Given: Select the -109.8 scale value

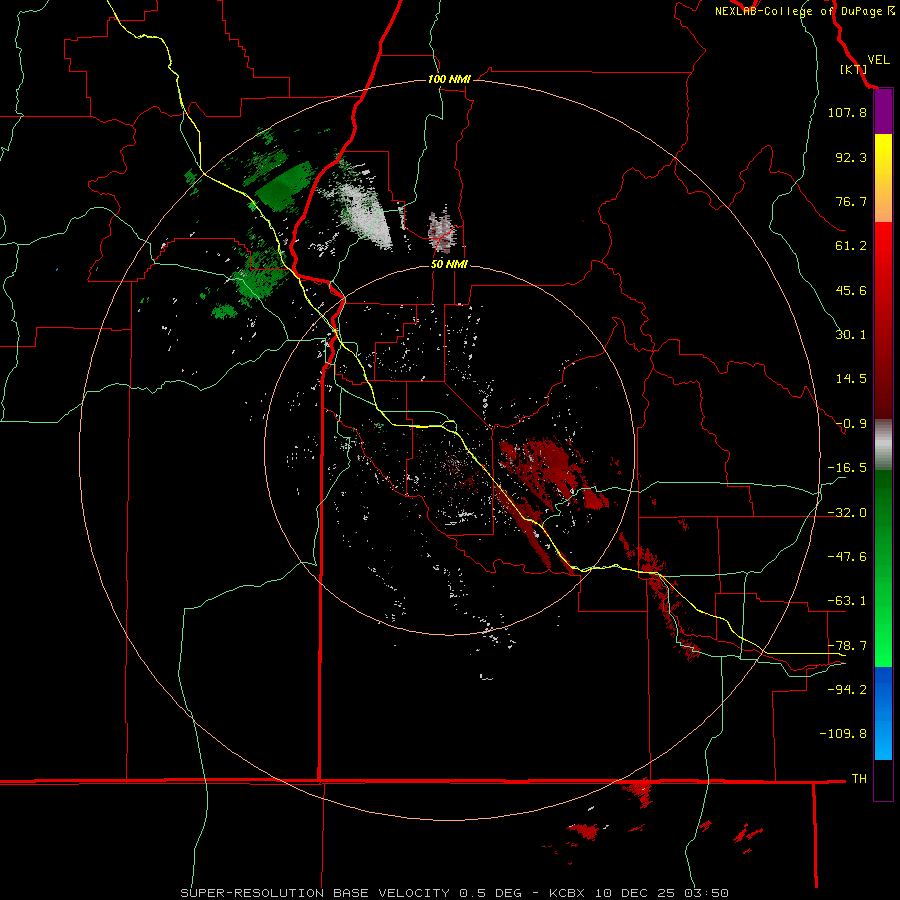Looking at the screenshot, I should (843, 734).
